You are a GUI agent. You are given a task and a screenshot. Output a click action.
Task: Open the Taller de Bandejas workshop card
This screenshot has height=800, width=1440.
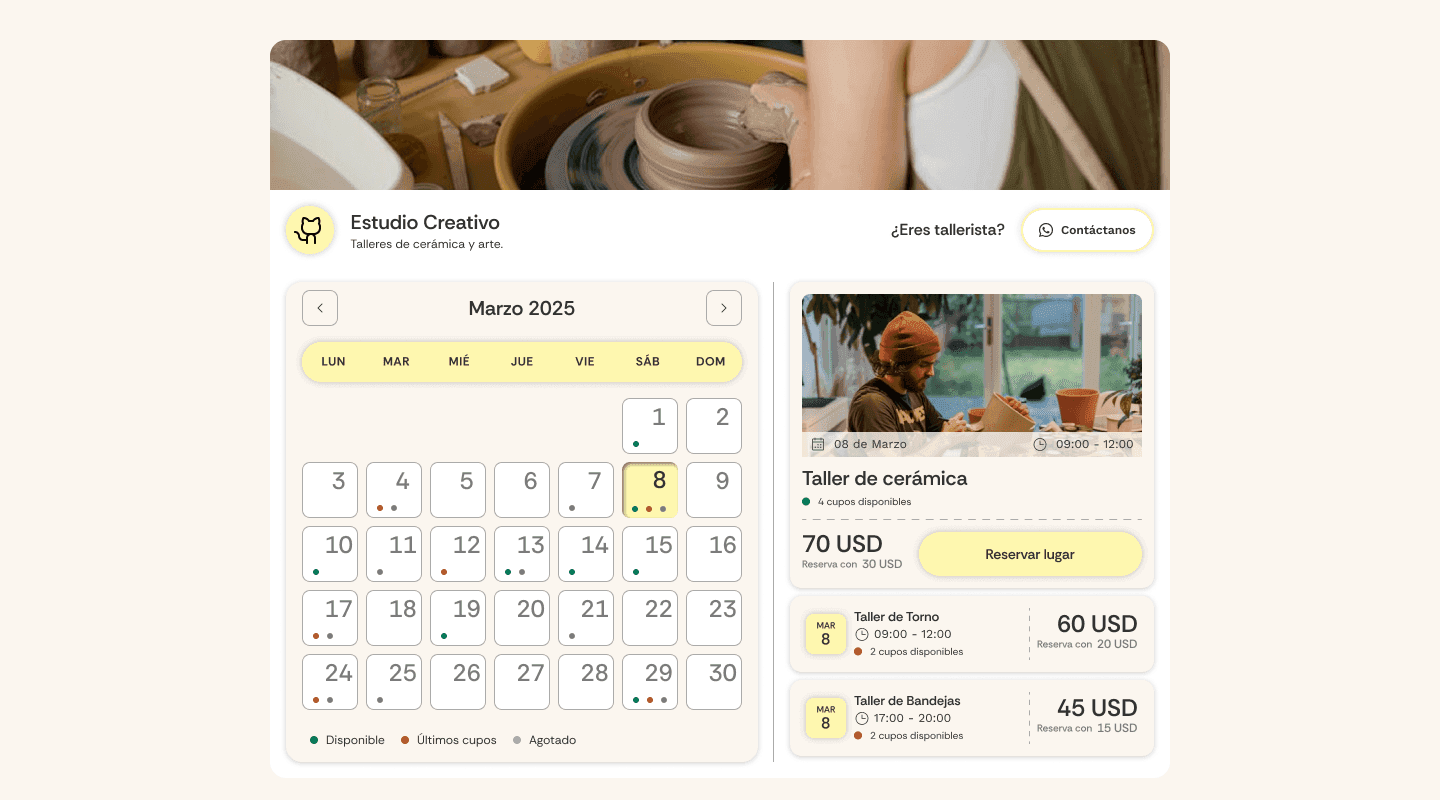(x=972, y=718)
